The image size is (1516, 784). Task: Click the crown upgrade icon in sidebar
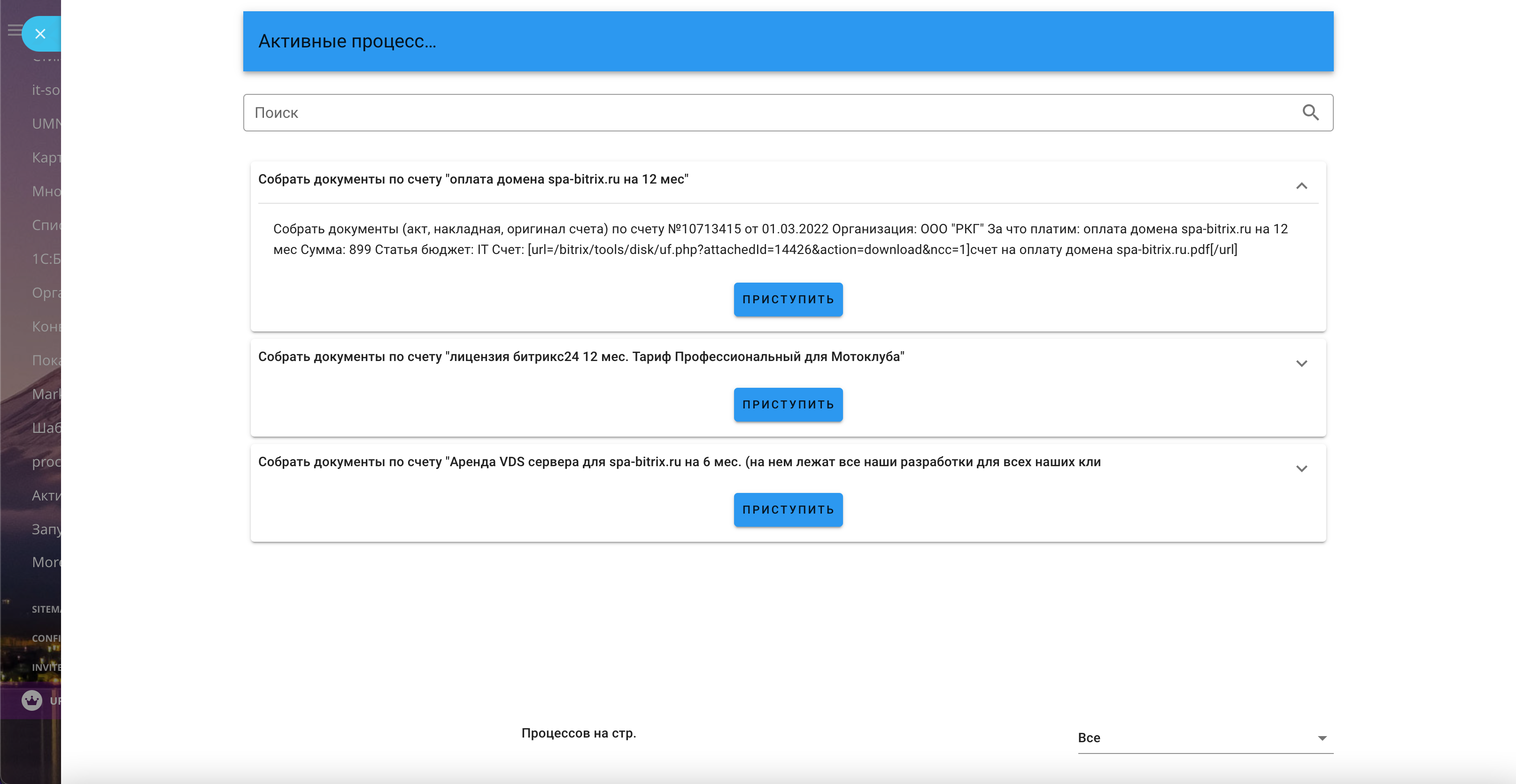[x=32, y=700]
